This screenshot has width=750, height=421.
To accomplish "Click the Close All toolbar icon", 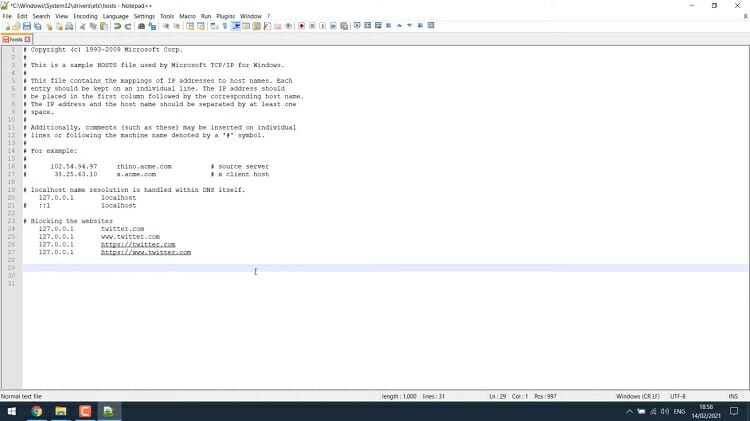I will pyautogui.click(x=59, y=26).
